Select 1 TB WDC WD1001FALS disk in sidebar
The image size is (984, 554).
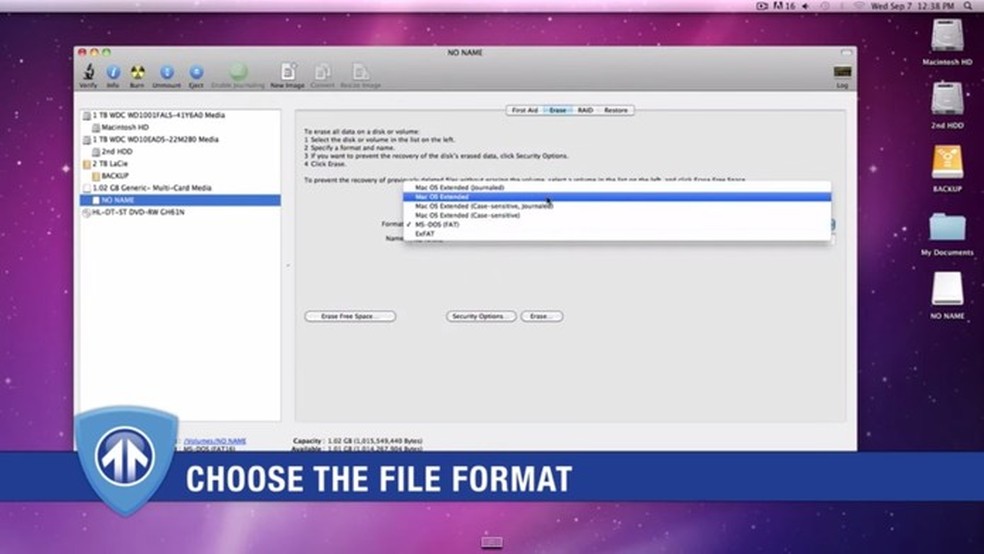[181, 115]
